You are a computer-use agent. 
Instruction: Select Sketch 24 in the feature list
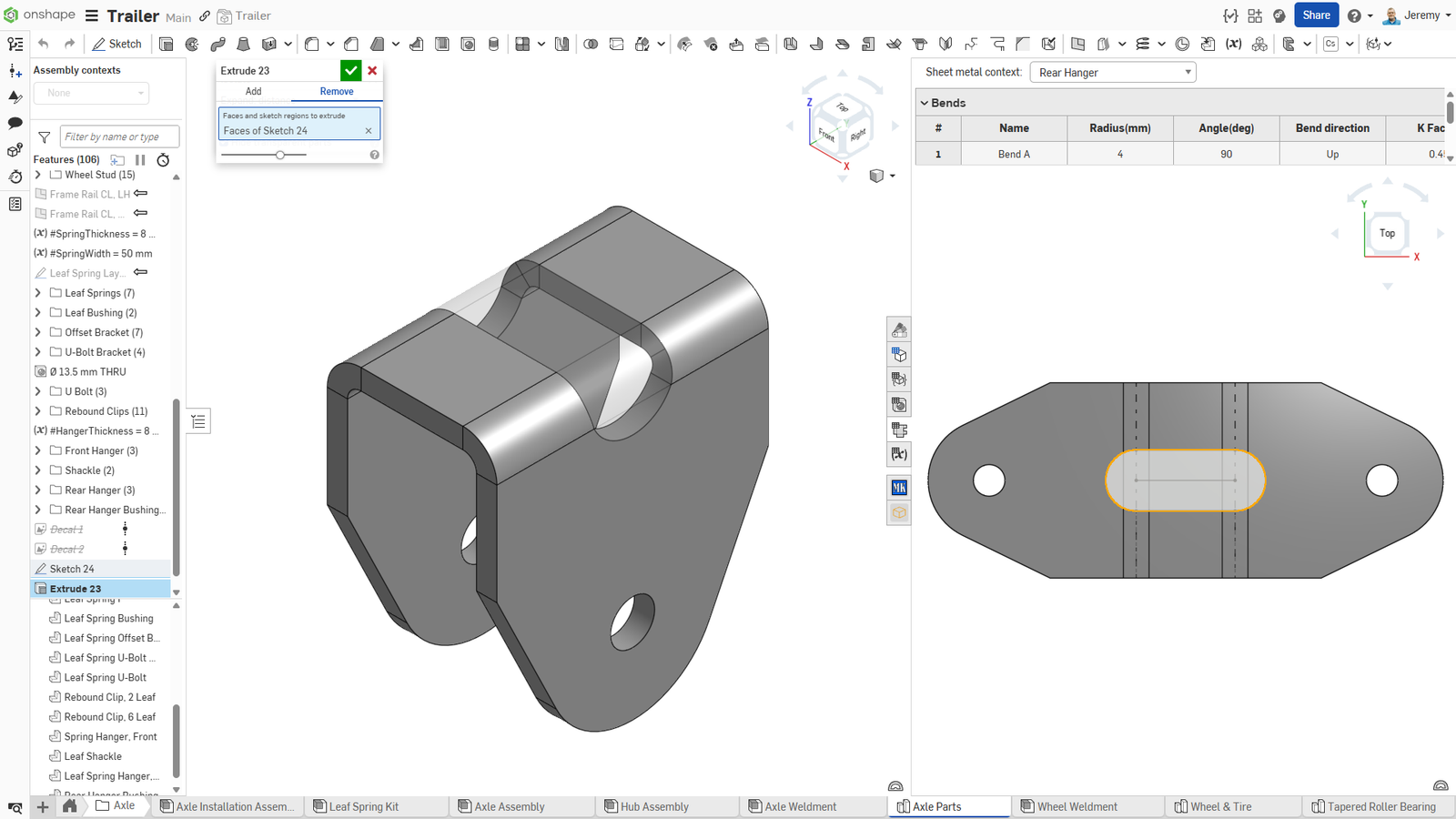pyautogui.click(x=72, y=569)
